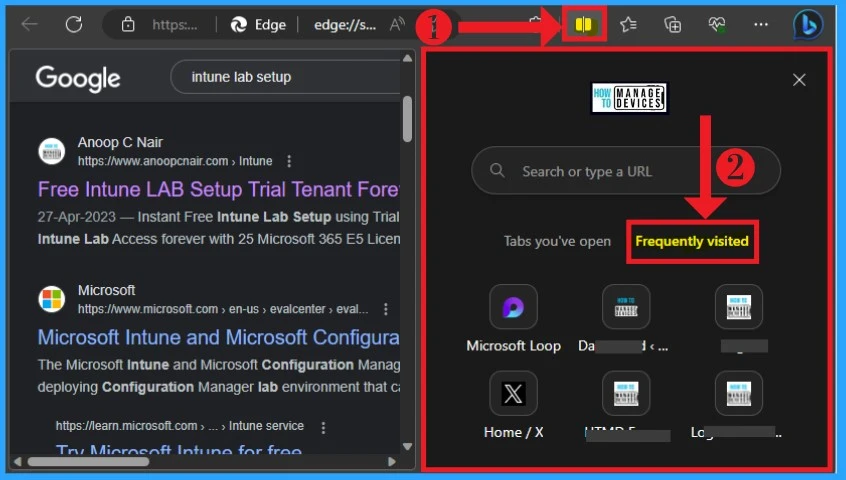Click the anoopcnair.com URL breadcrumb
This screenshot has height=480, width=846.
pyautogui.click(x=175, y=161)
